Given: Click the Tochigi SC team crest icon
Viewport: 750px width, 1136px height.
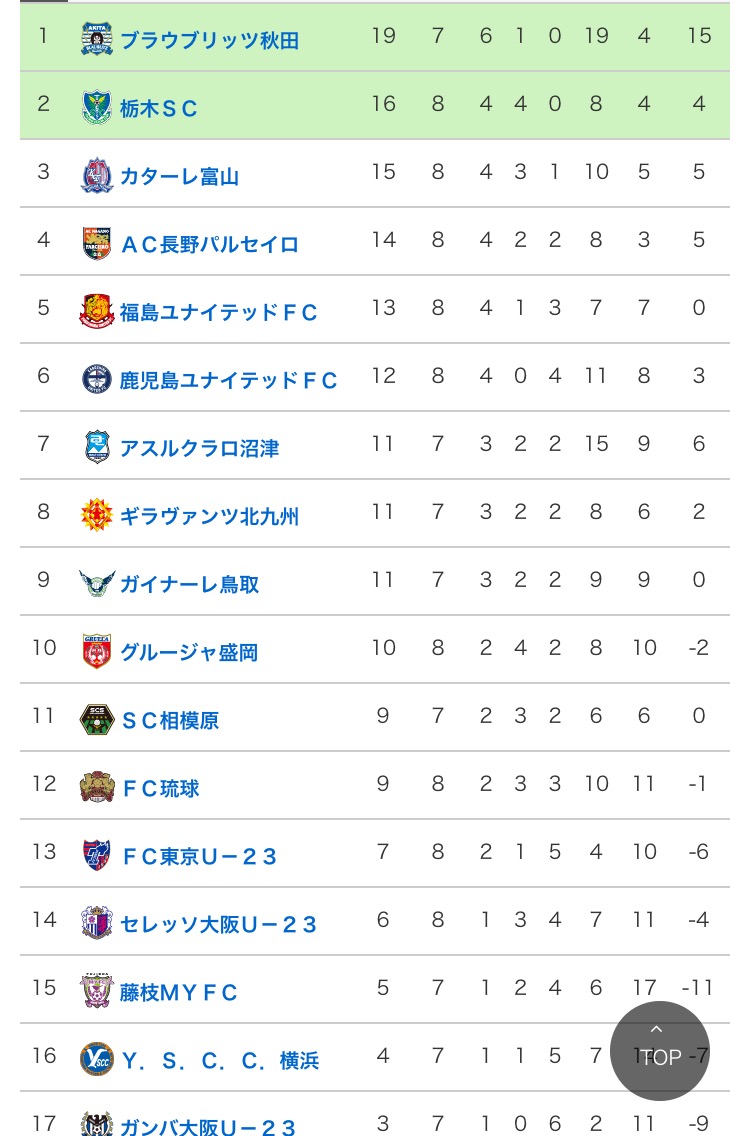Looking at the screenshot, I should (97, 107).
